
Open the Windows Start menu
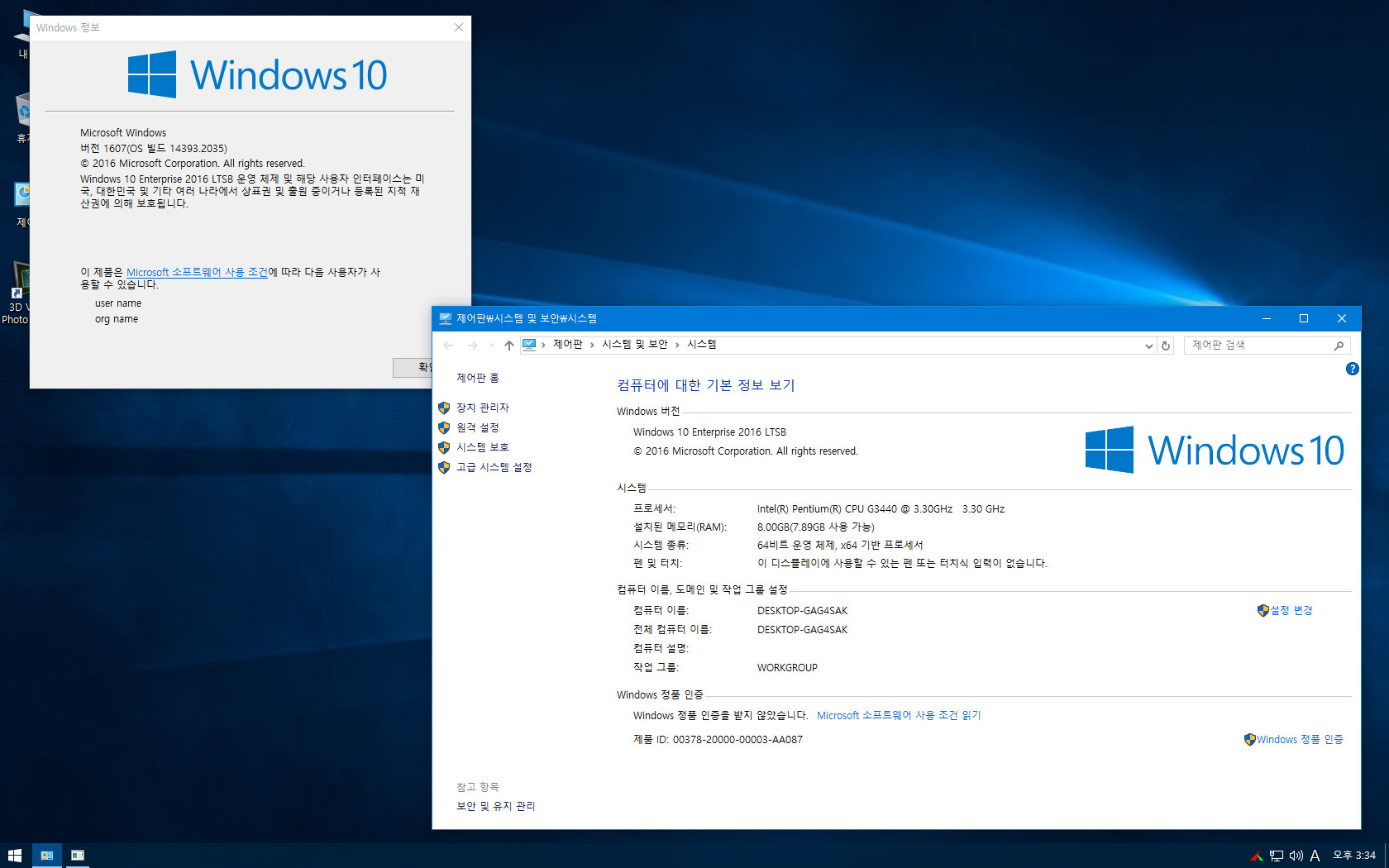(x=15, y=856)
